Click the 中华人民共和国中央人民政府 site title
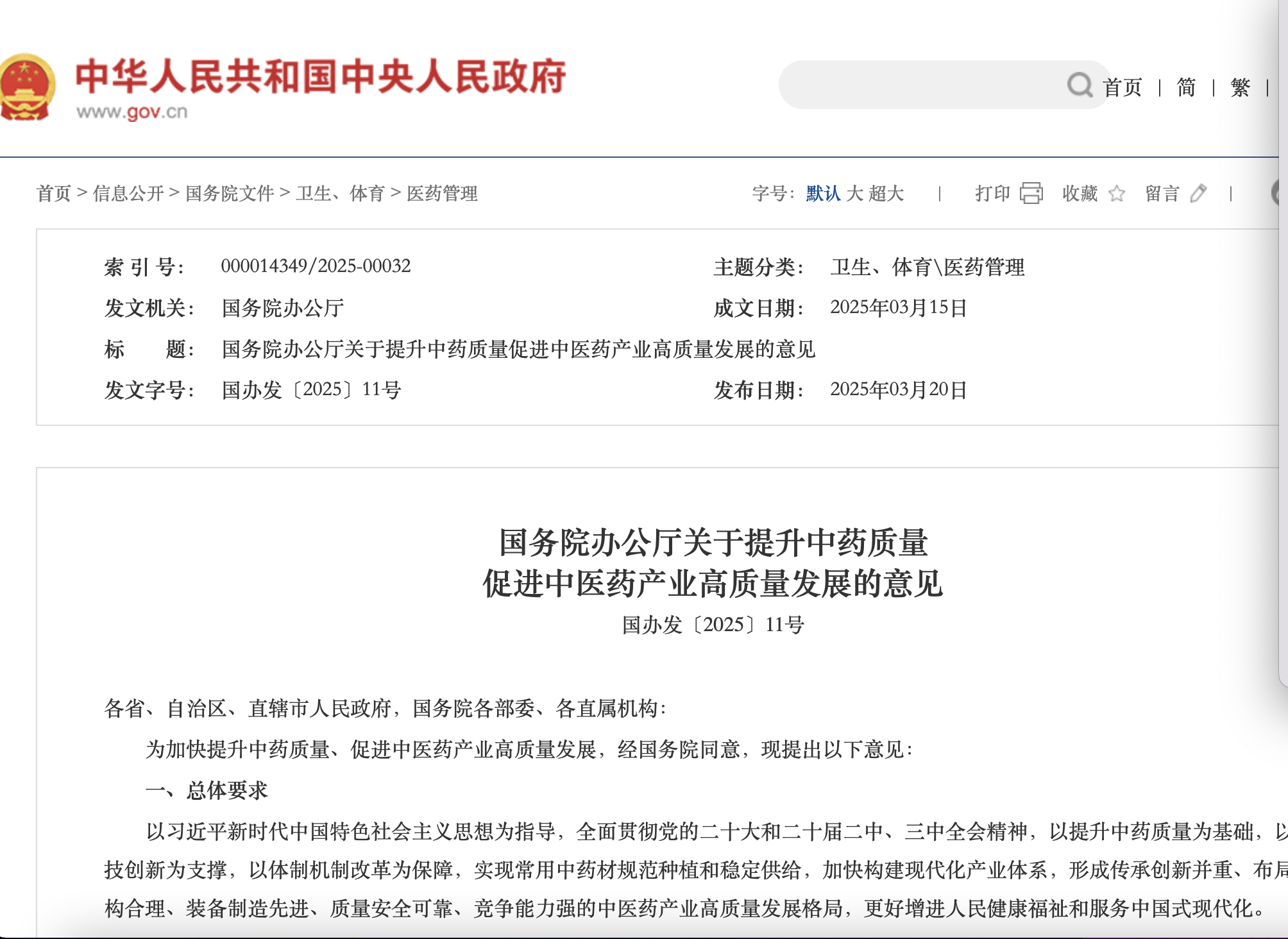The height and width of the screenshot is (939, 1288). coord(321,76)
